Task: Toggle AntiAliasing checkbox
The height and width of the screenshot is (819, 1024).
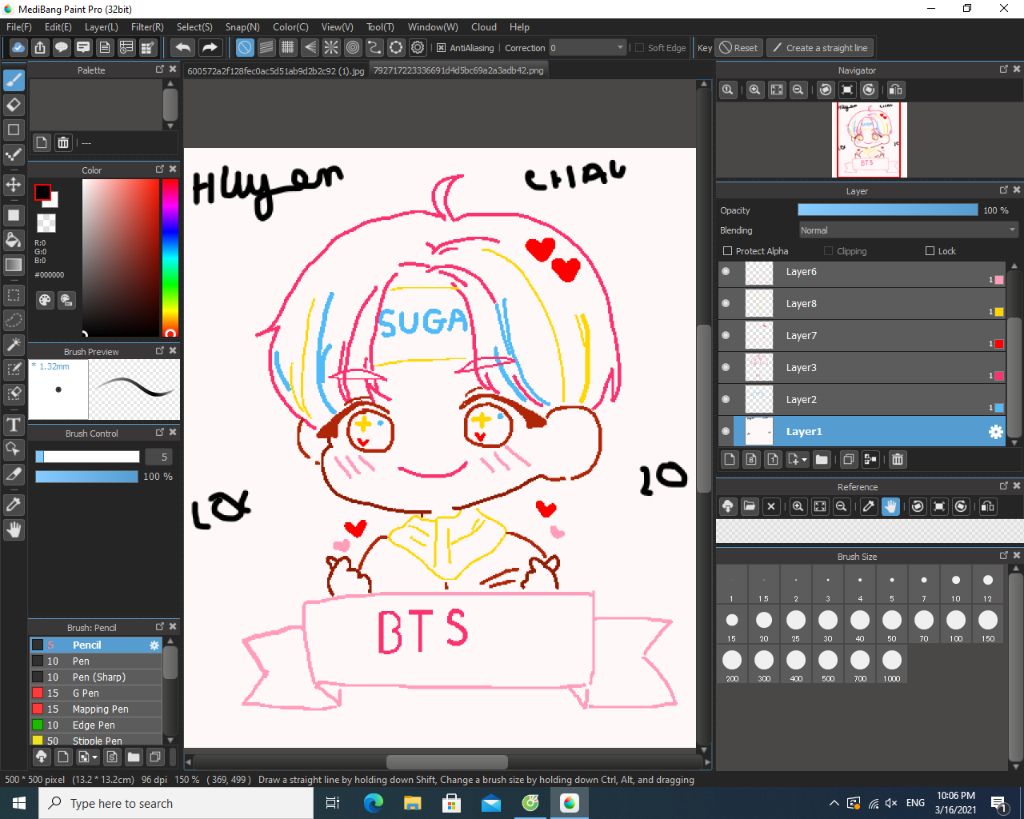Action: [441, 48]
